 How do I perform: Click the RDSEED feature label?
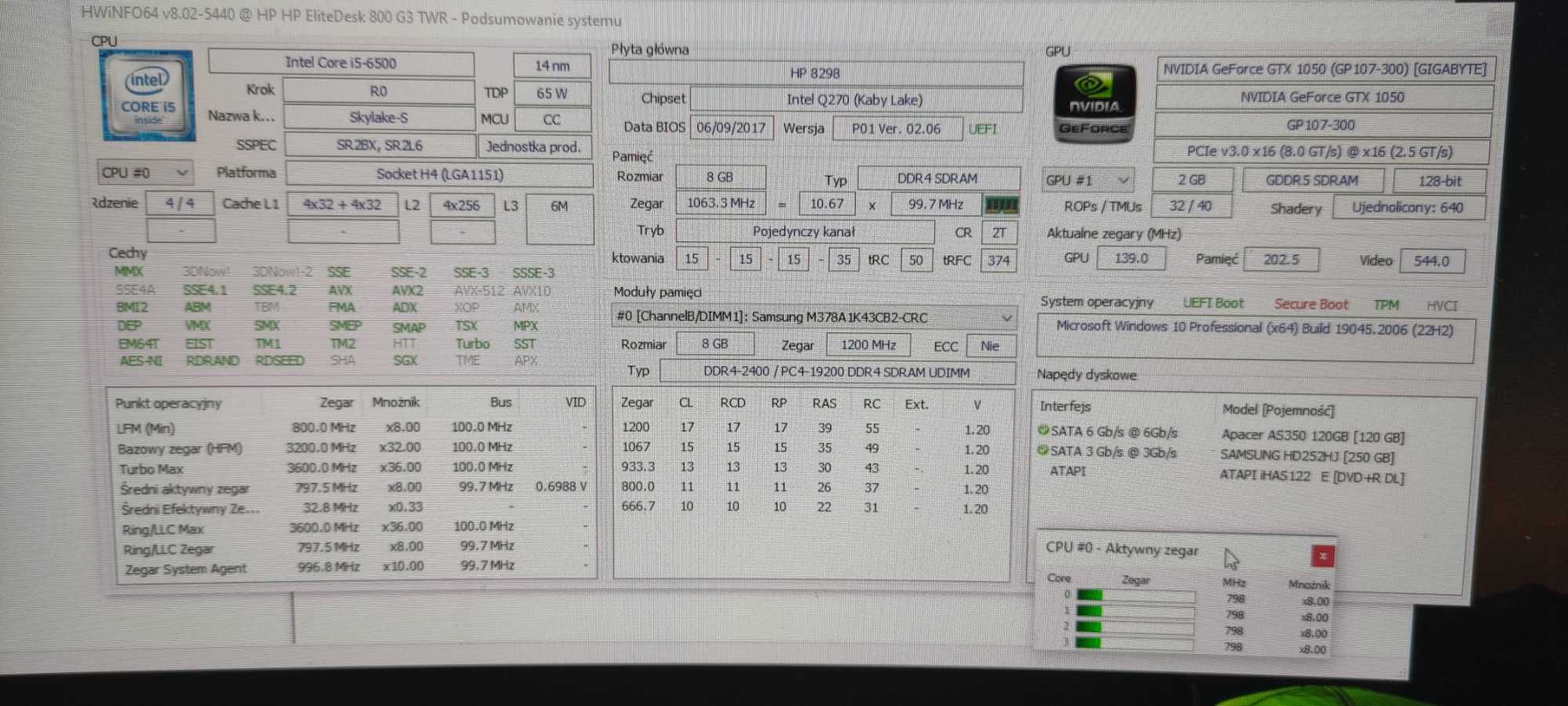(280, 360)
